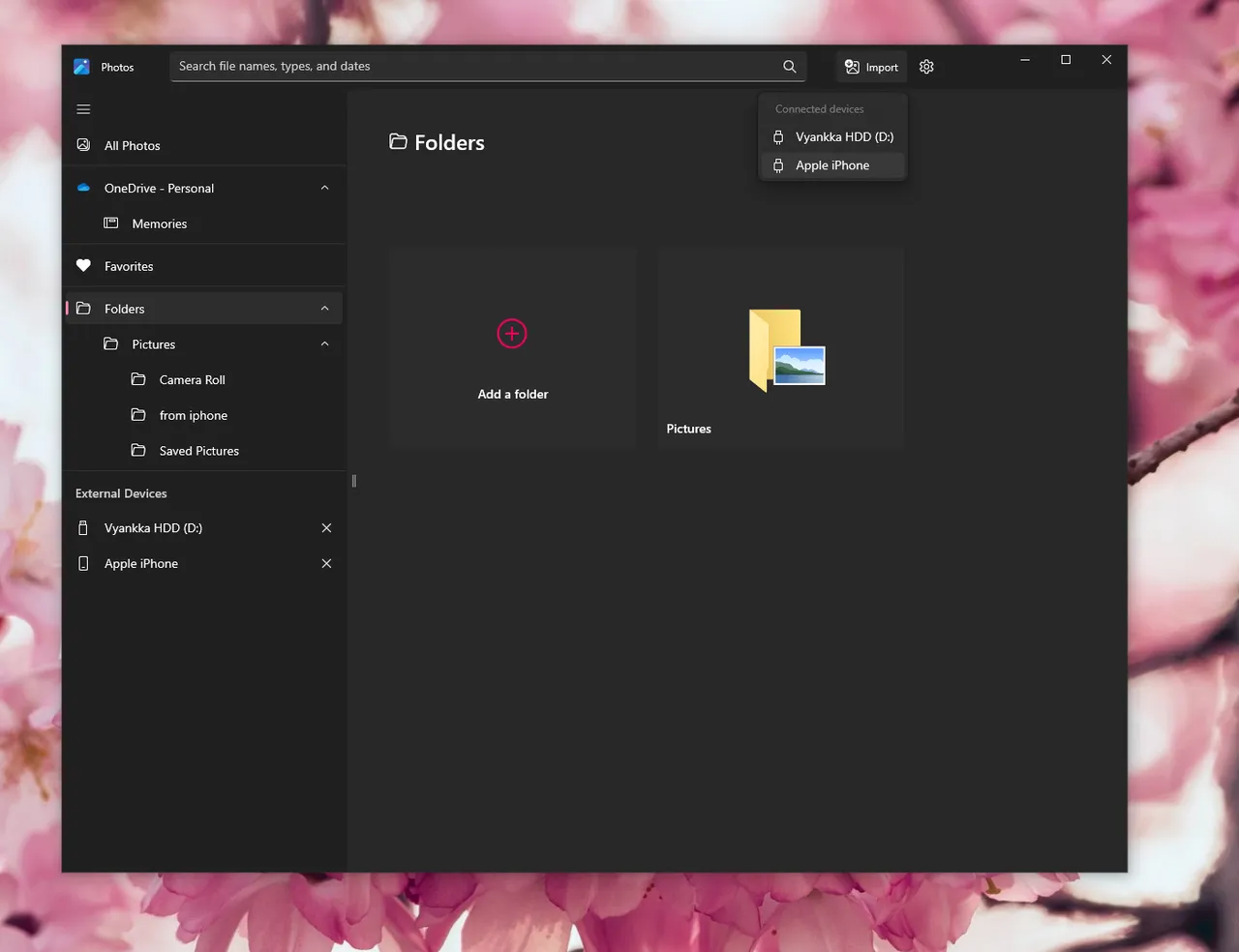Click the Saved Pictures folder icon
Image resolution: width=1239 pixels, height=952 pixels.
pos(138,451)
